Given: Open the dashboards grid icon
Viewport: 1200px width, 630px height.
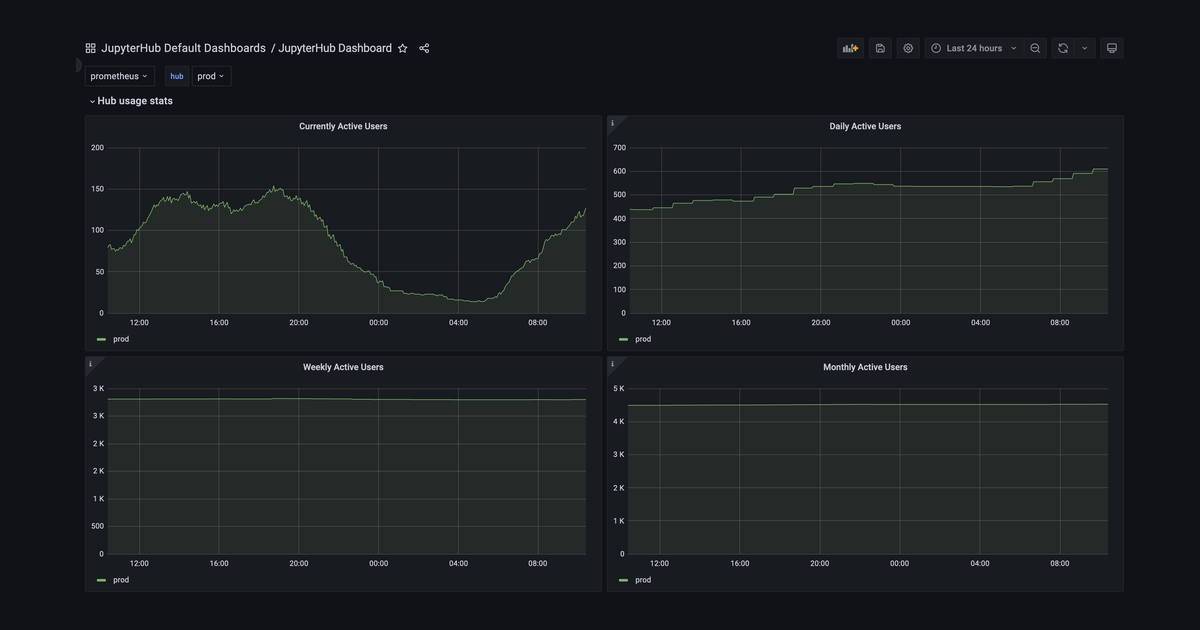Looking at the screenshot, I should (90, 48).
